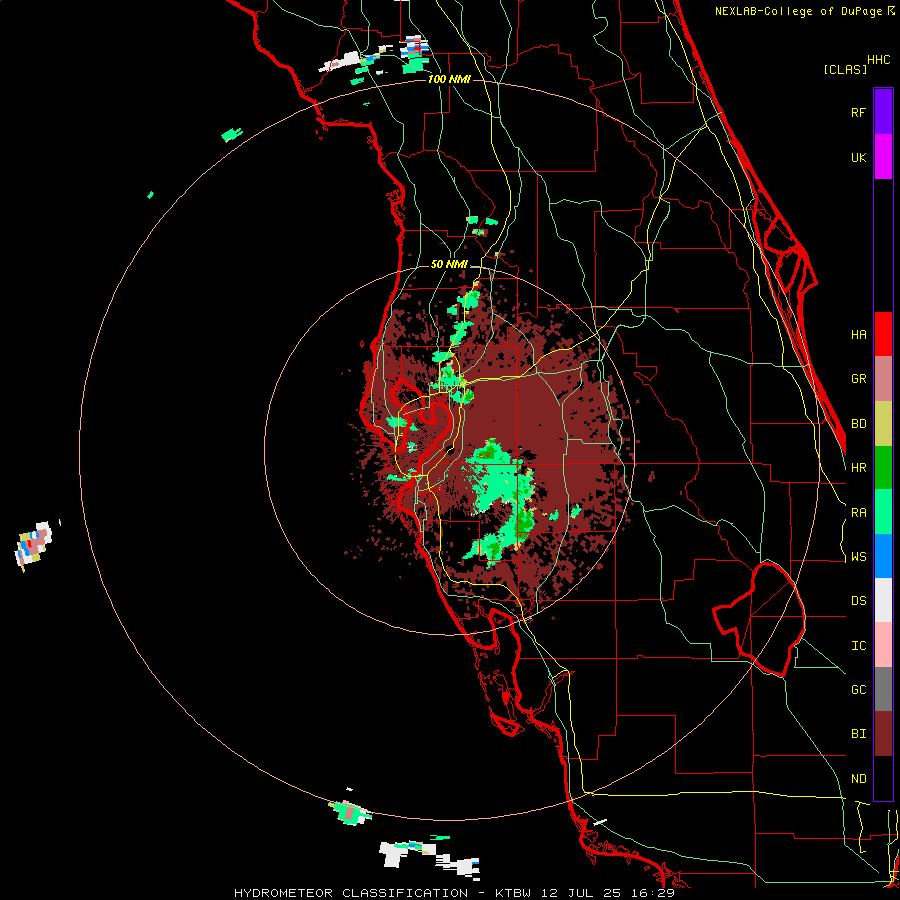Click the [CLAS] units label
Screen dimensions: 900x900
[845, 69]
